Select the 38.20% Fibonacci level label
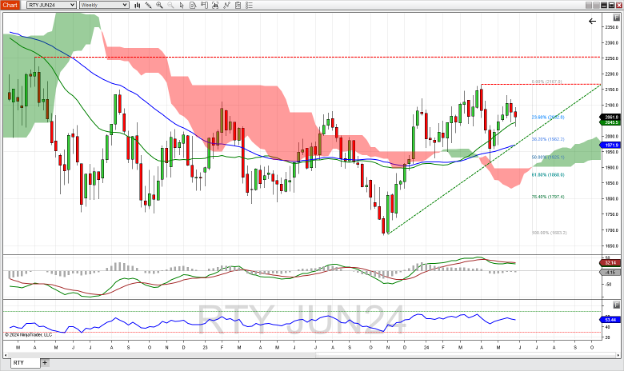The height and width of the screenshot is (372, 624). pos(548,139)
